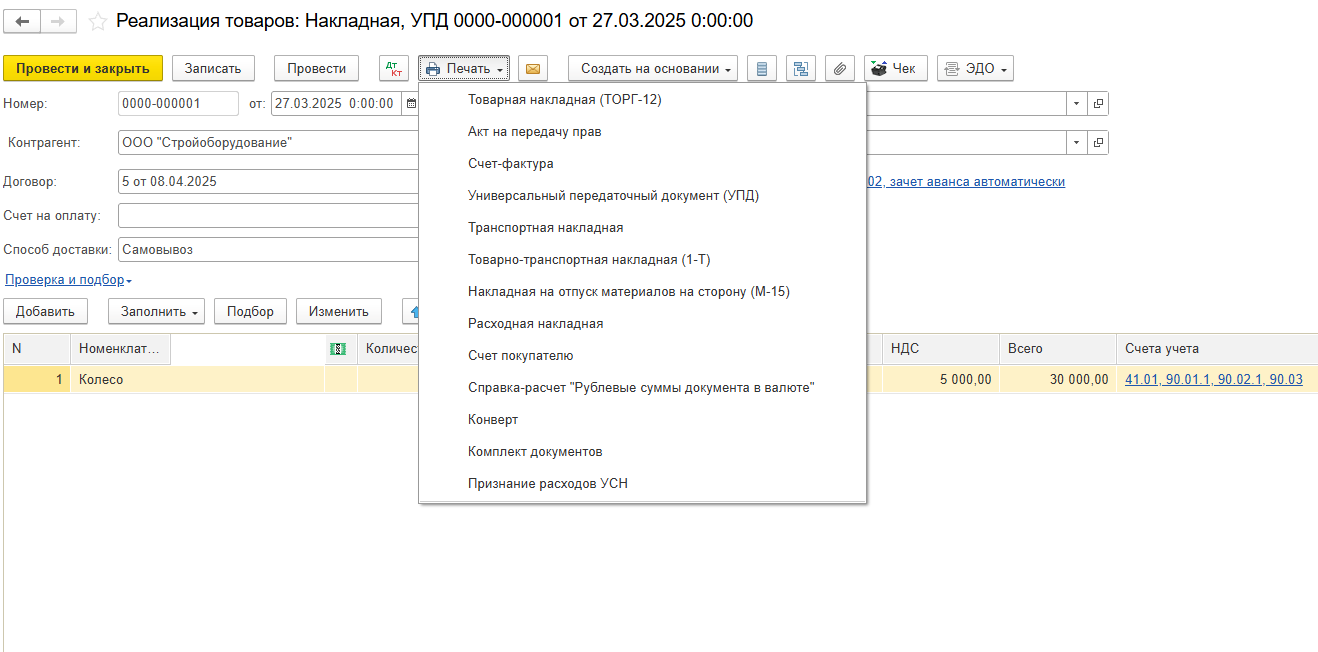The height and width of the screenshot is (652, 1318).
Task: Show Дт/Кт postings of the document
Action: tap(394, 68)
